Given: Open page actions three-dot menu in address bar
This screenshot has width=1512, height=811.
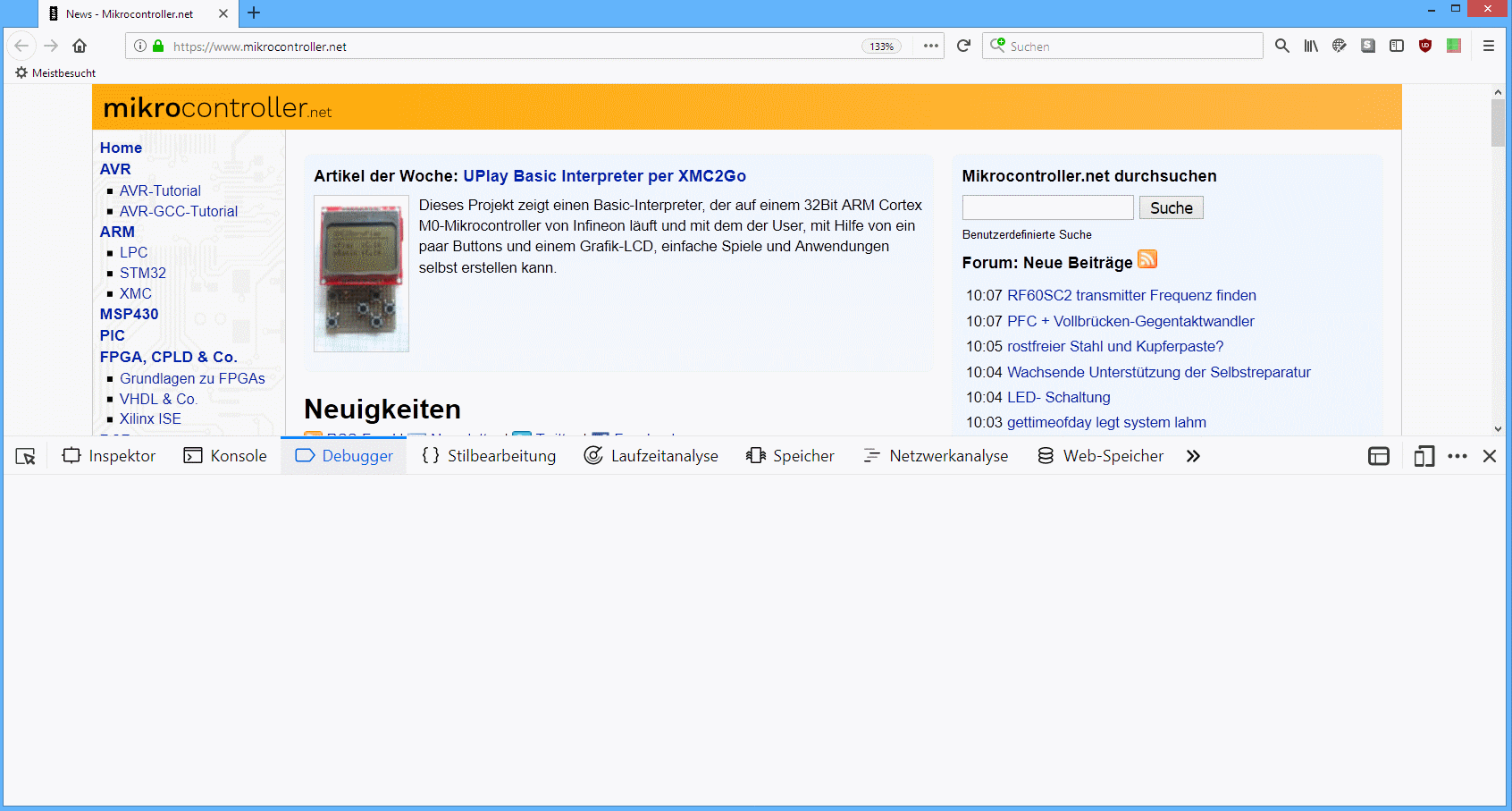Looking at the screenshot, I should (x=930, y=46).
